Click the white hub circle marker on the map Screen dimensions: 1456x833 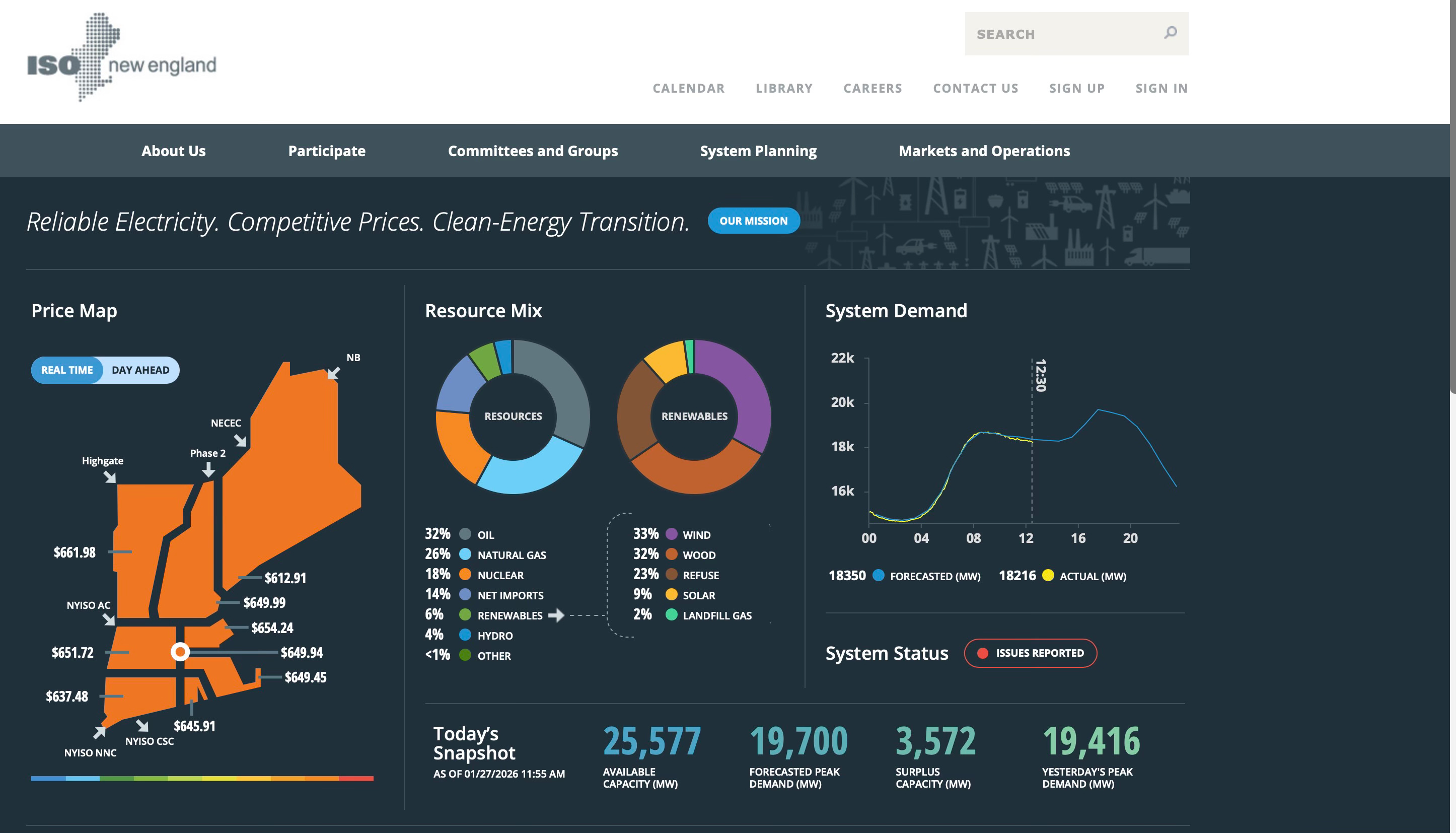[x=180, y=652]
